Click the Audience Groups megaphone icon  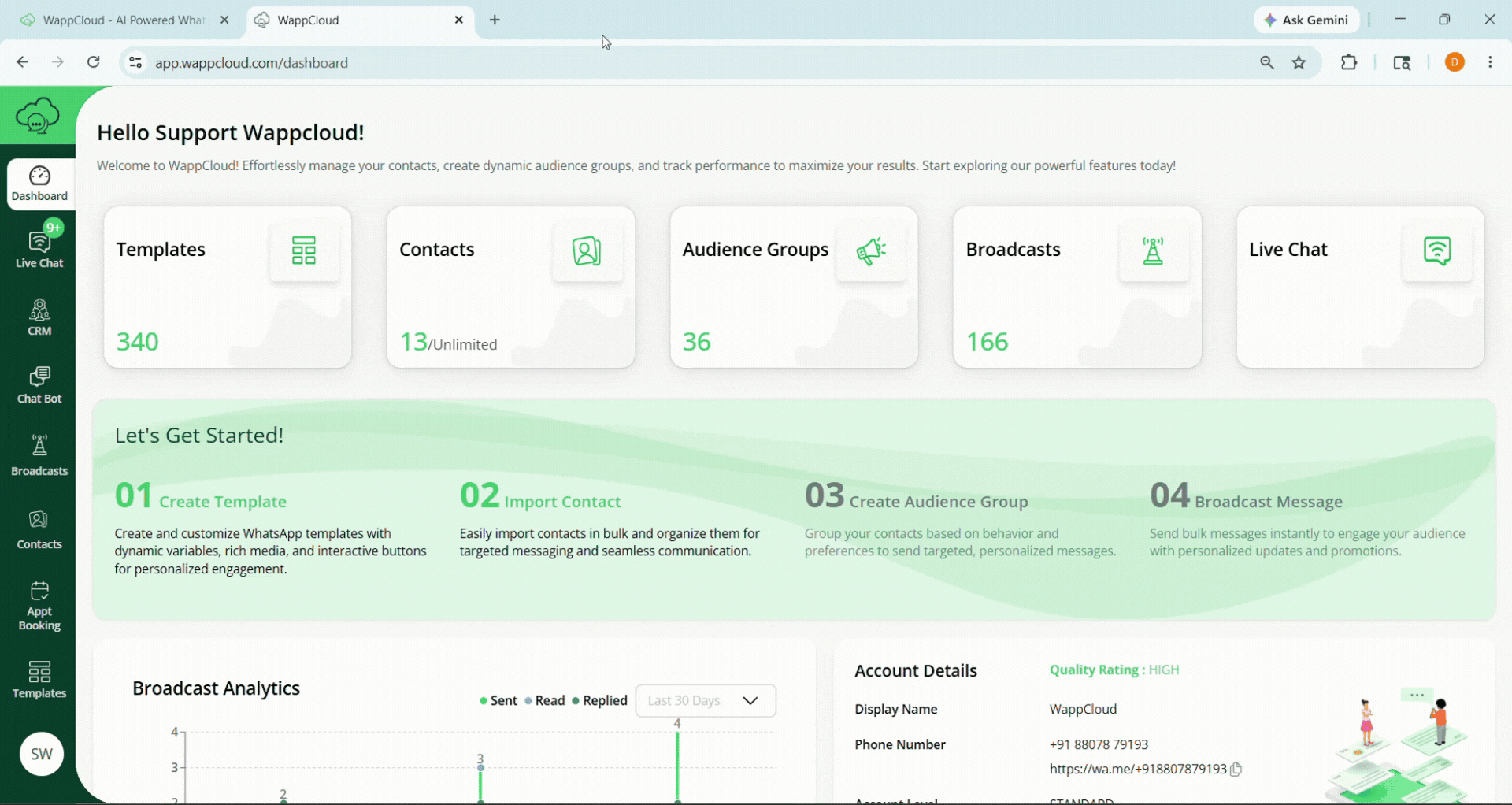[x=871, y=250]
